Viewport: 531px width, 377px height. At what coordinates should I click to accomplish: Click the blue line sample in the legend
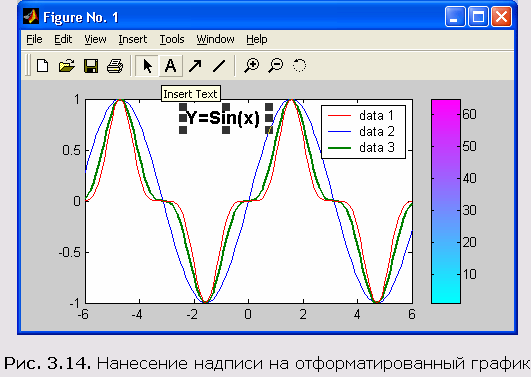[339, 131]
